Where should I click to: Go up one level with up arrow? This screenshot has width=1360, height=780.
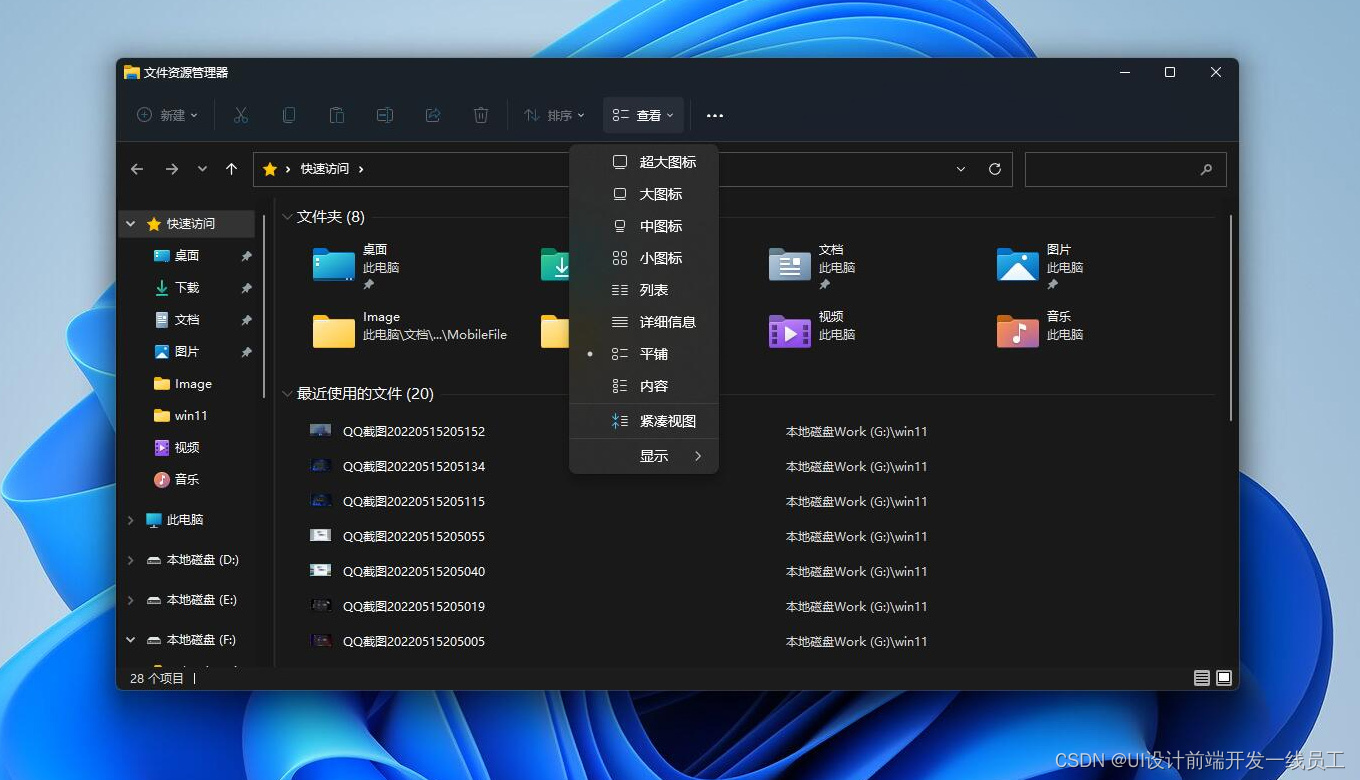click(x=231, y=169)
